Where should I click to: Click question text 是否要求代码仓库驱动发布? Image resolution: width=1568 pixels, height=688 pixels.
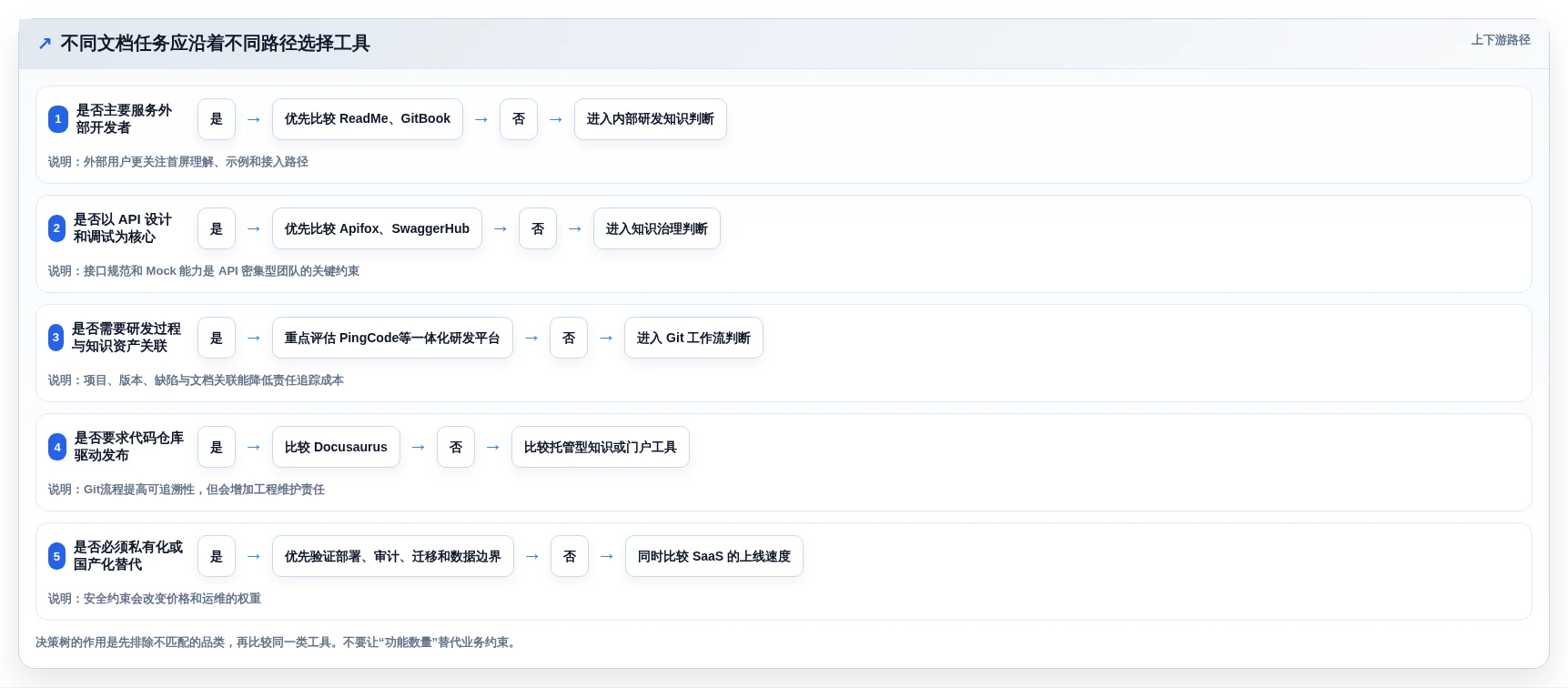[x=129, y=447]
